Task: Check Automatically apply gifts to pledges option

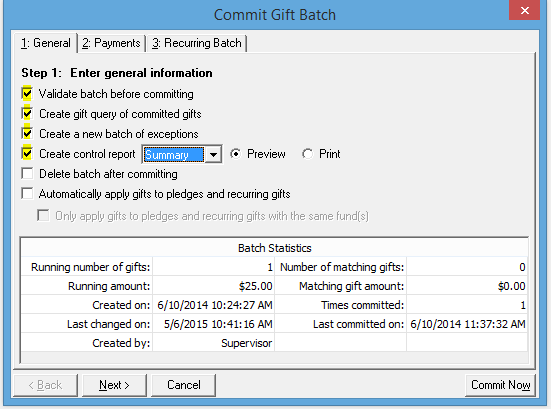Action: tap(27, 194)
